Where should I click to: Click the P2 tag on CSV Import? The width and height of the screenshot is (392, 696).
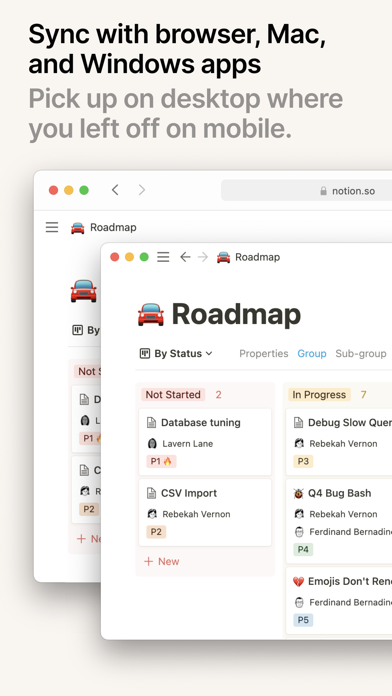(156, 532)
